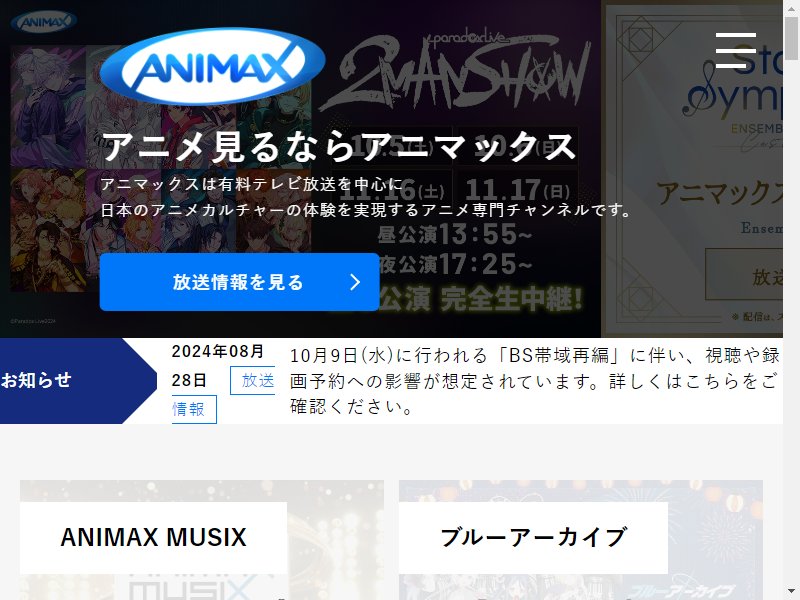Select the 情報 tag box
800x600 pixels.
(x=194, y=409)
